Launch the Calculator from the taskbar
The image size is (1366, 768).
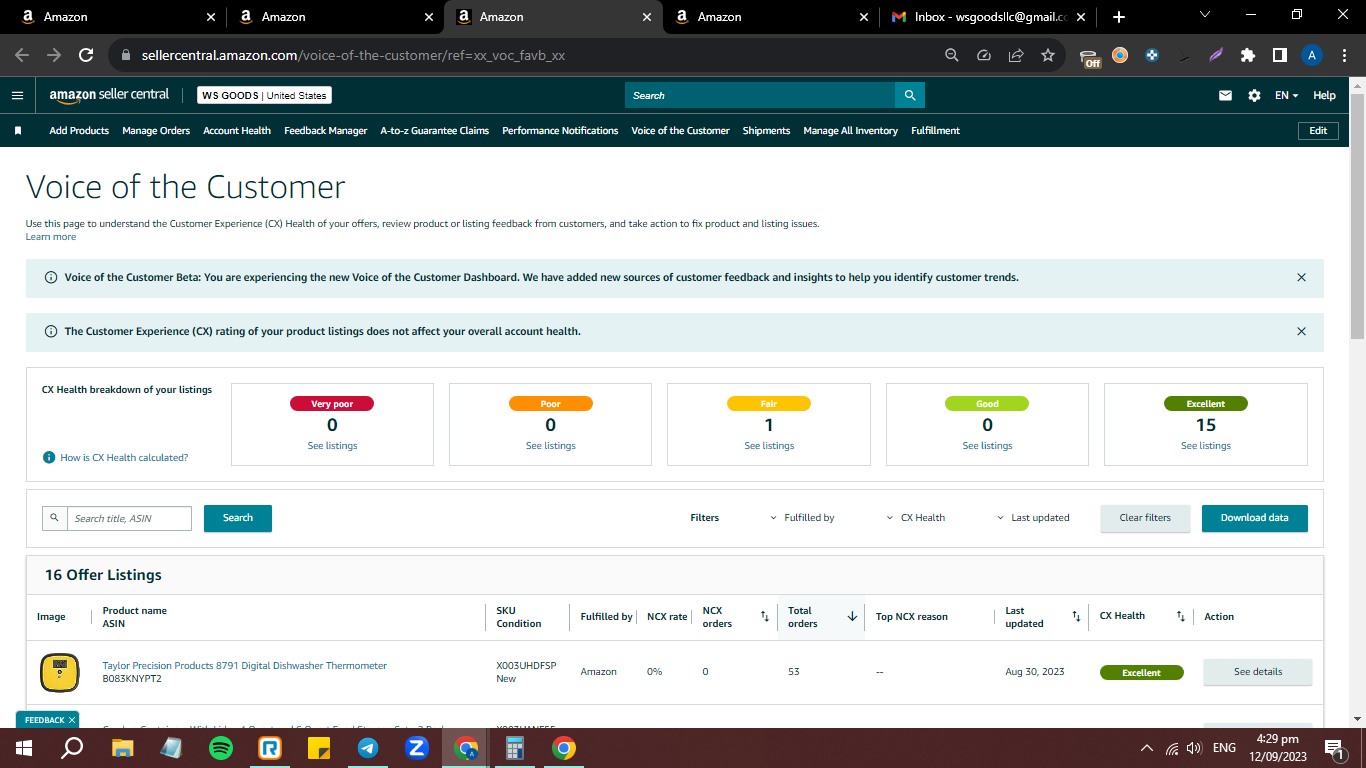pos(515,748)
